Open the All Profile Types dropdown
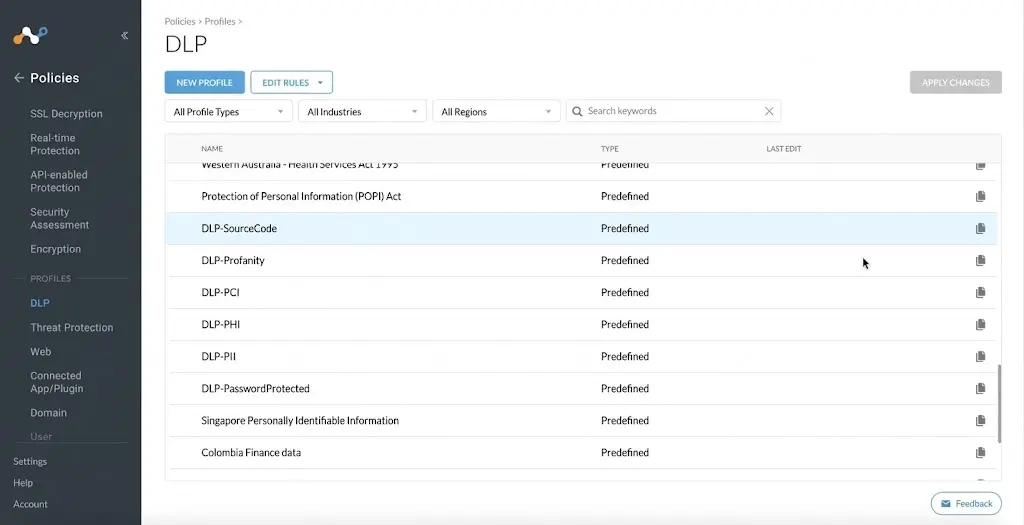This screenshot has width=1024, height=525. 229,112
